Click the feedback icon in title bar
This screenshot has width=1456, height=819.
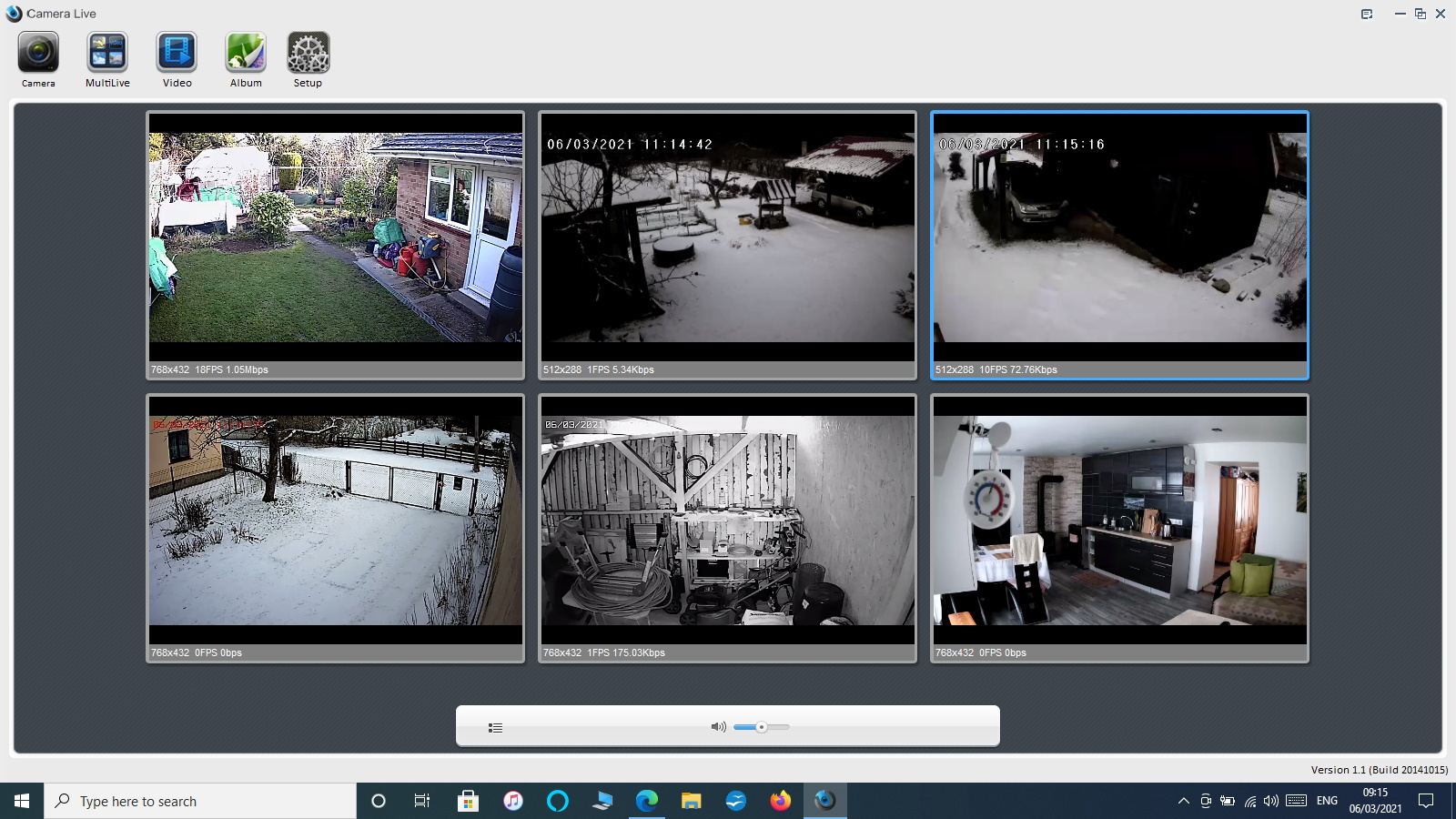pyautogui.click(x=1367, y=14)
